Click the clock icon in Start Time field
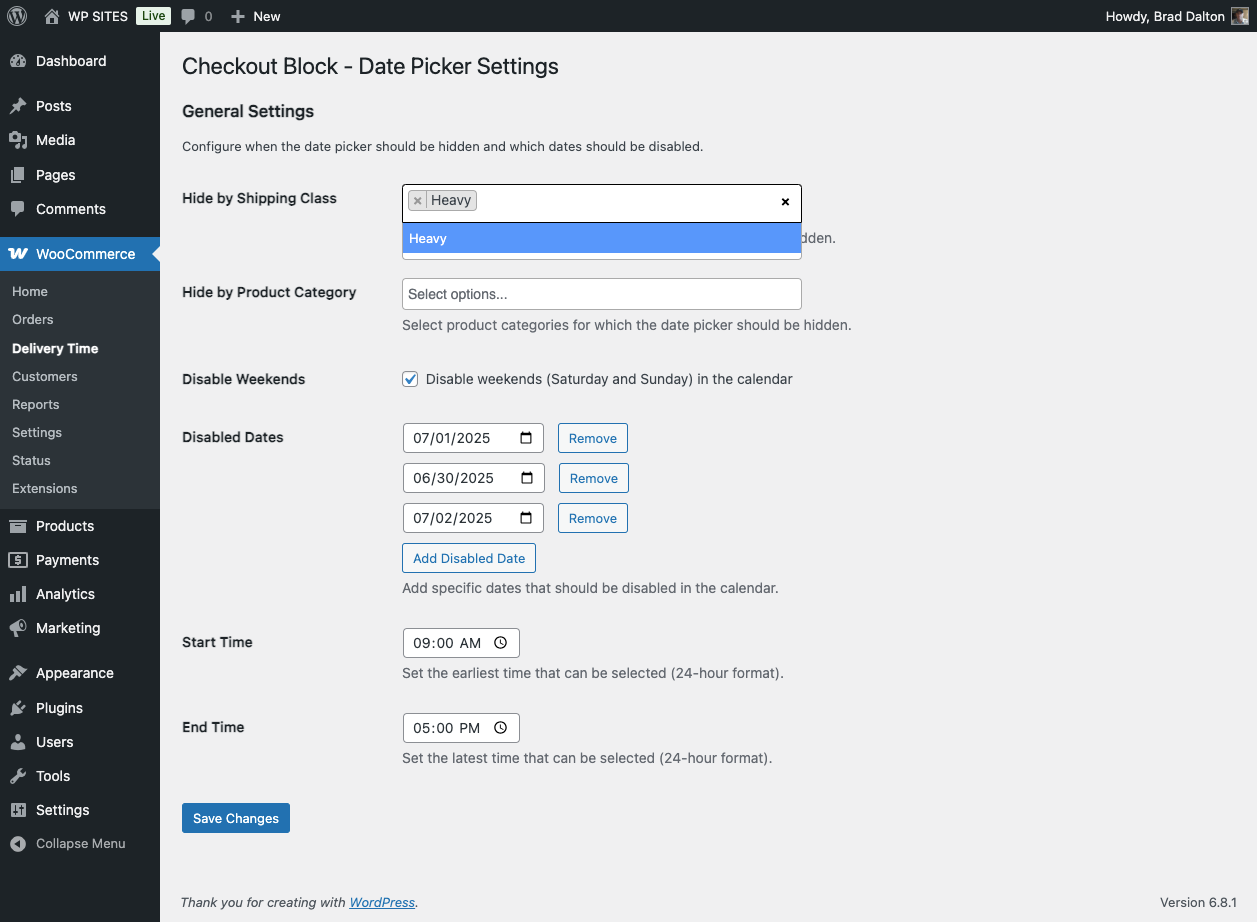 pyautogui.click(x=501, y=643)
